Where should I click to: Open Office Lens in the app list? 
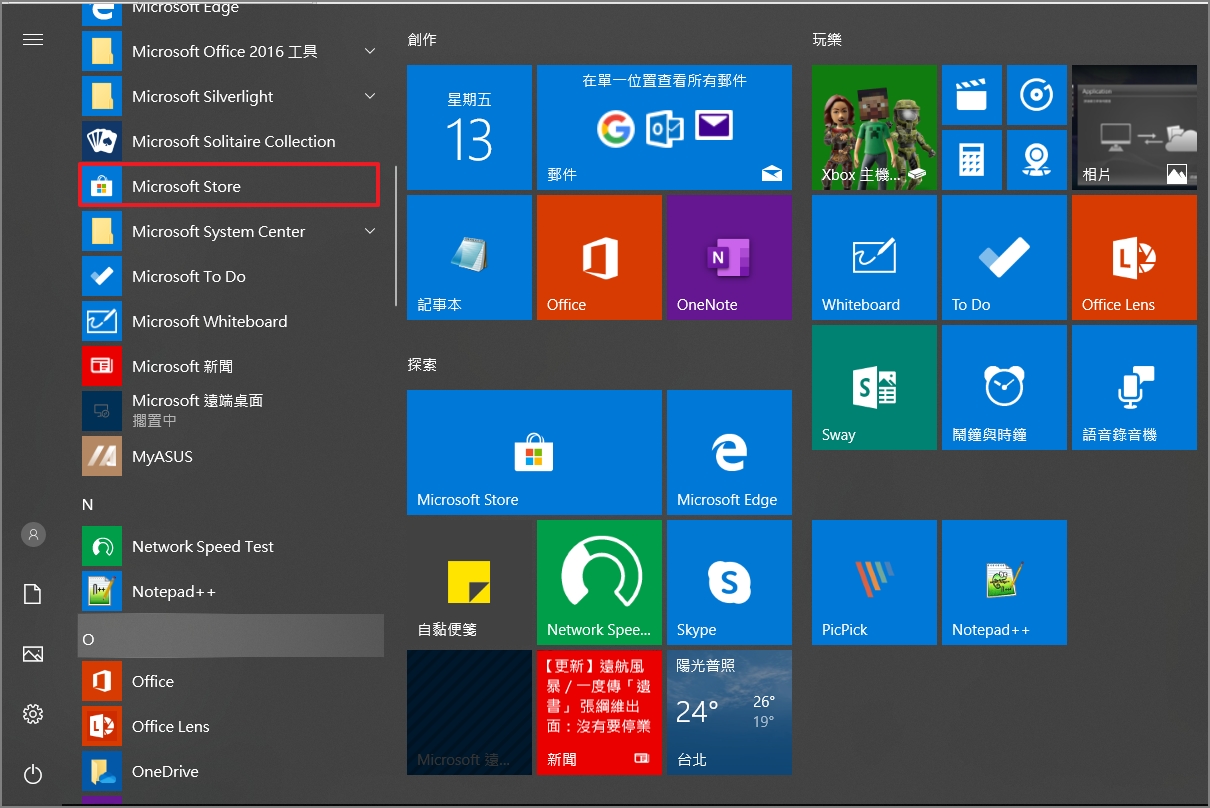231,726
